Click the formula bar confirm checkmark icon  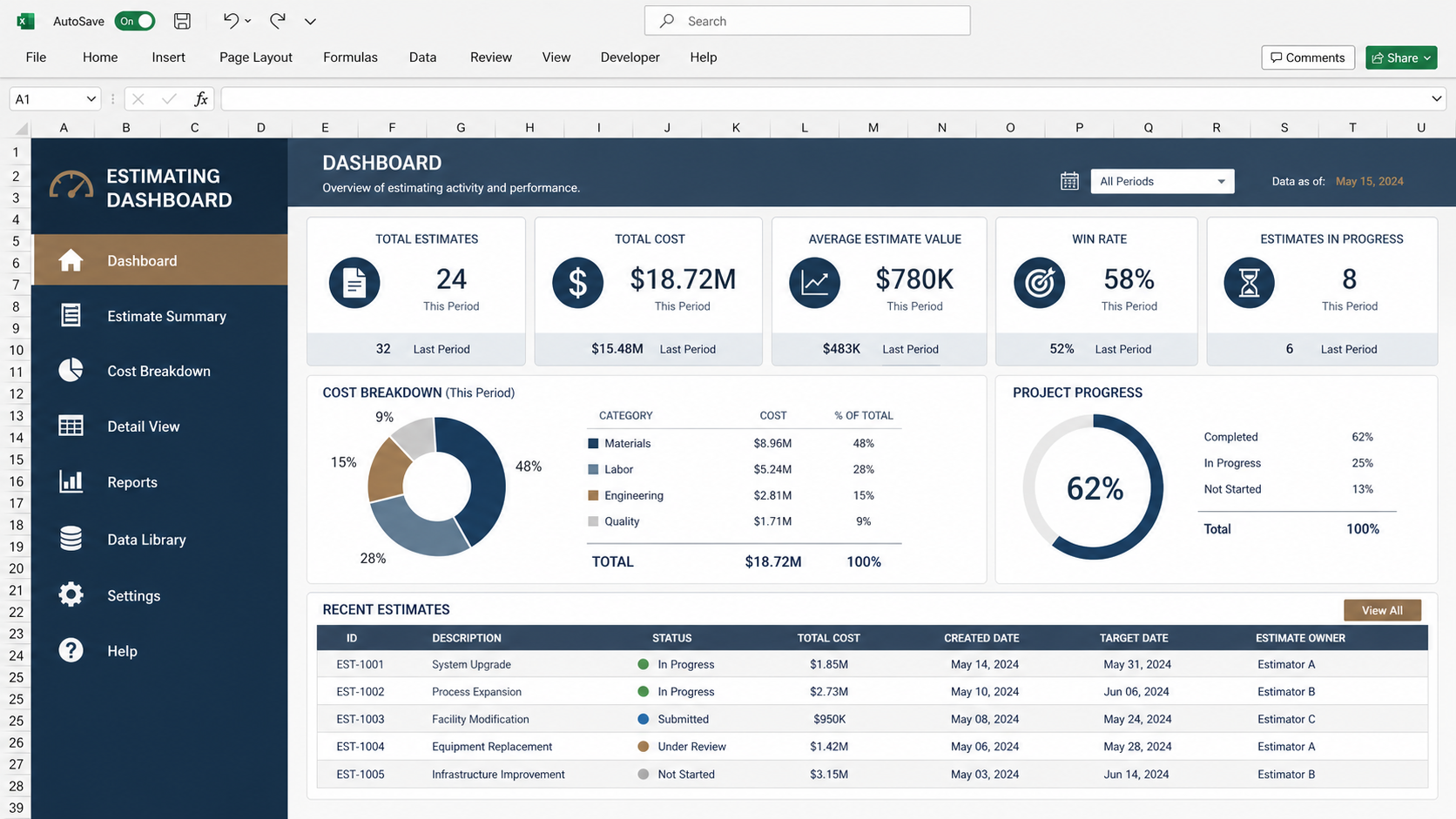[x=169, y=99]
